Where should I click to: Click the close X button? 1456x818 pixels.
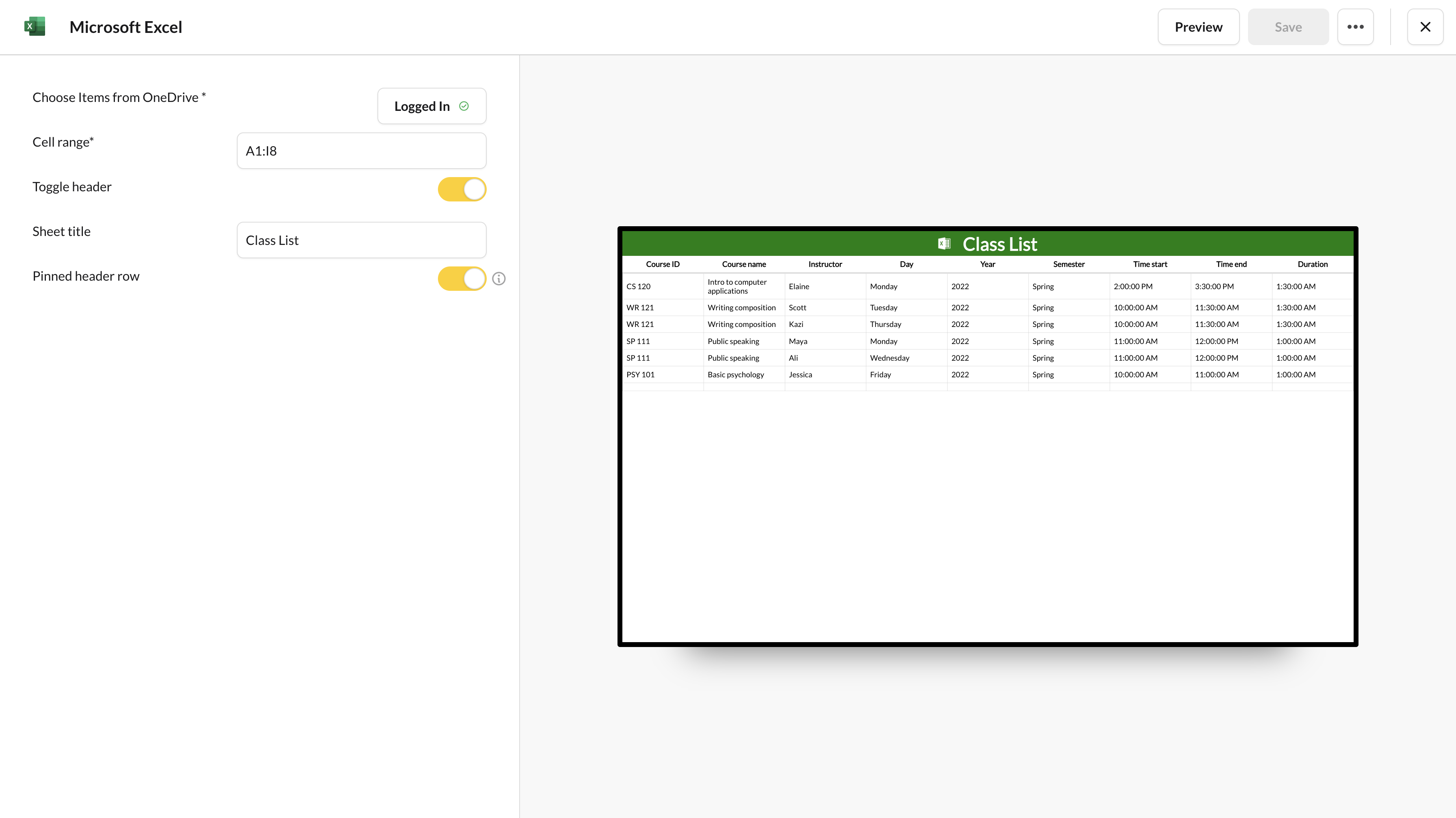tap(1425, 27)
